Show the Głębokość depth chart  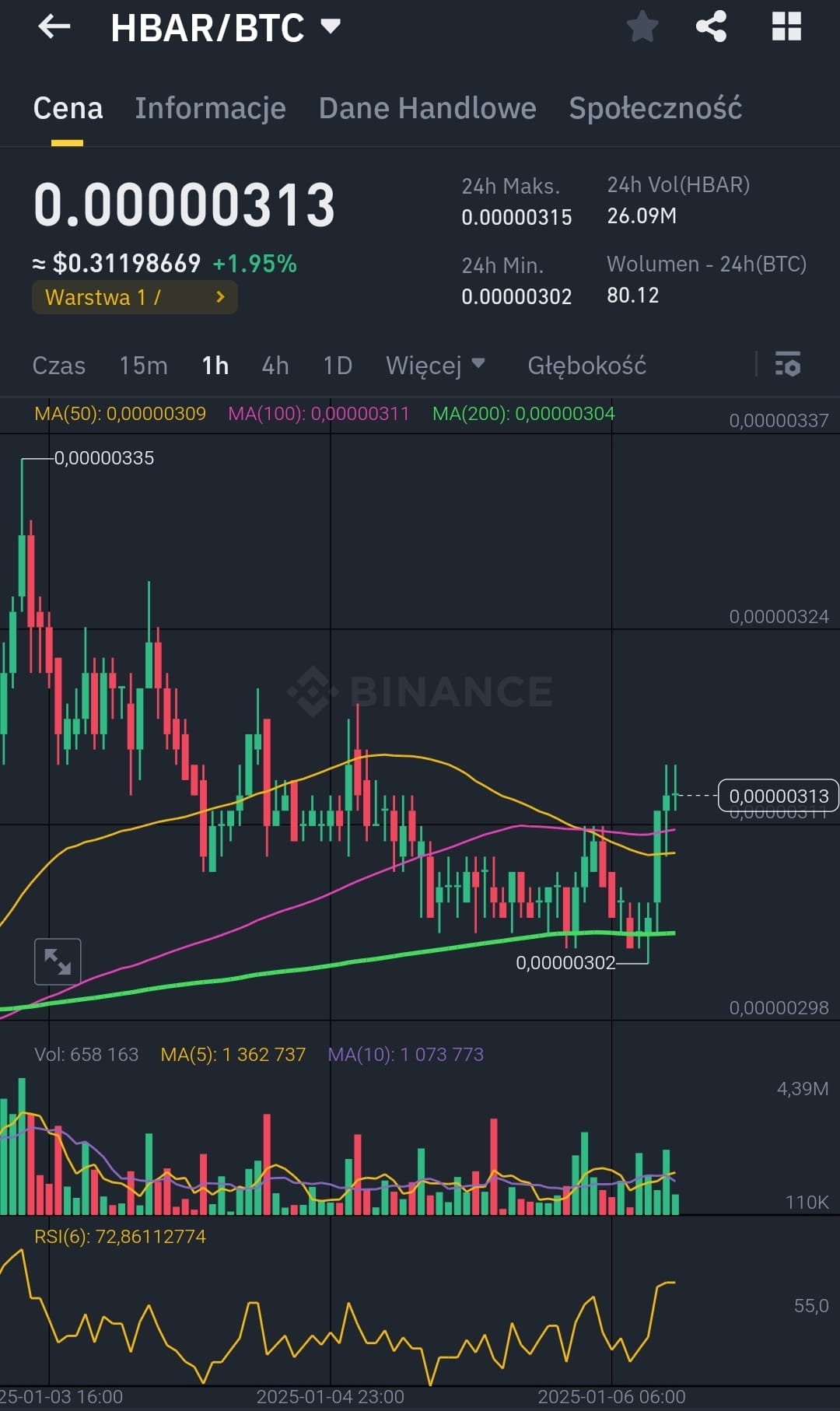[586, 366]
